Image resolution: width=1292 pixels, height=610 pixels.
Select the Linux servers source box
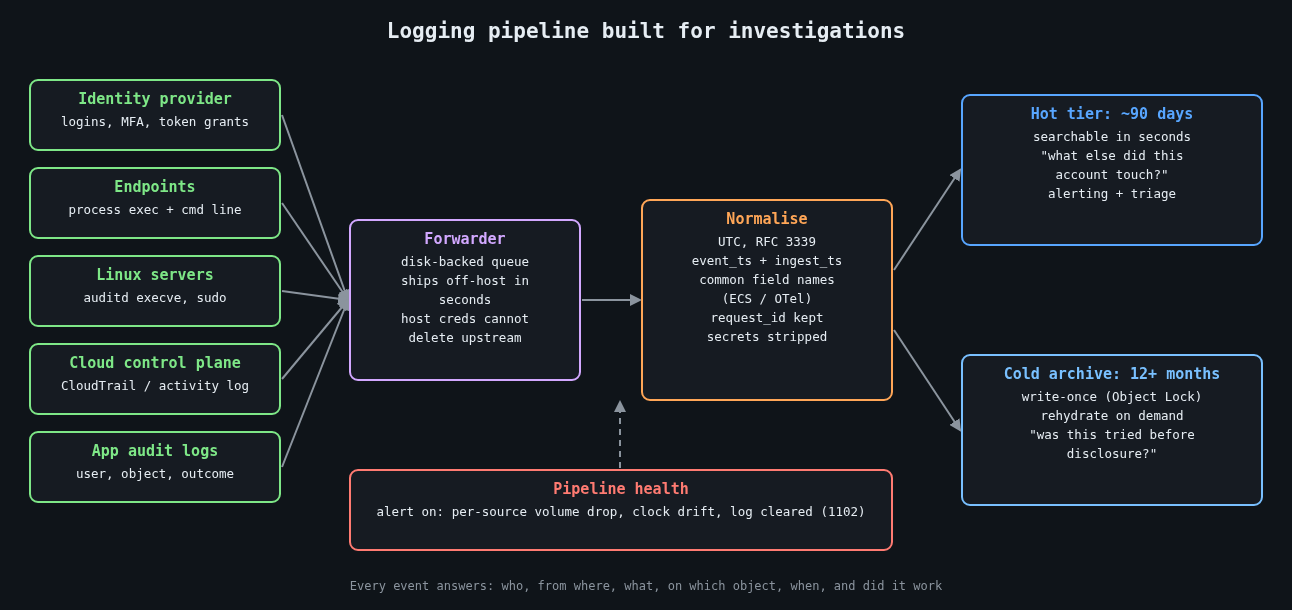point(155,291)
